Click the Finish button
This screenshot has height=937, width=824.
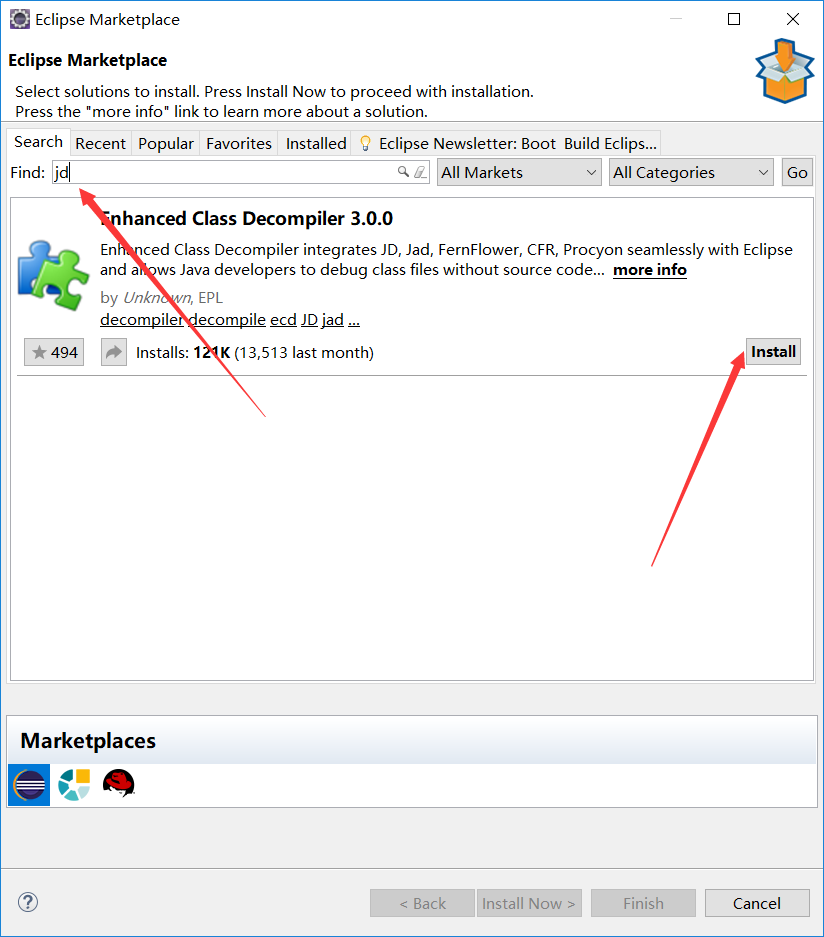tap(643, 903)
